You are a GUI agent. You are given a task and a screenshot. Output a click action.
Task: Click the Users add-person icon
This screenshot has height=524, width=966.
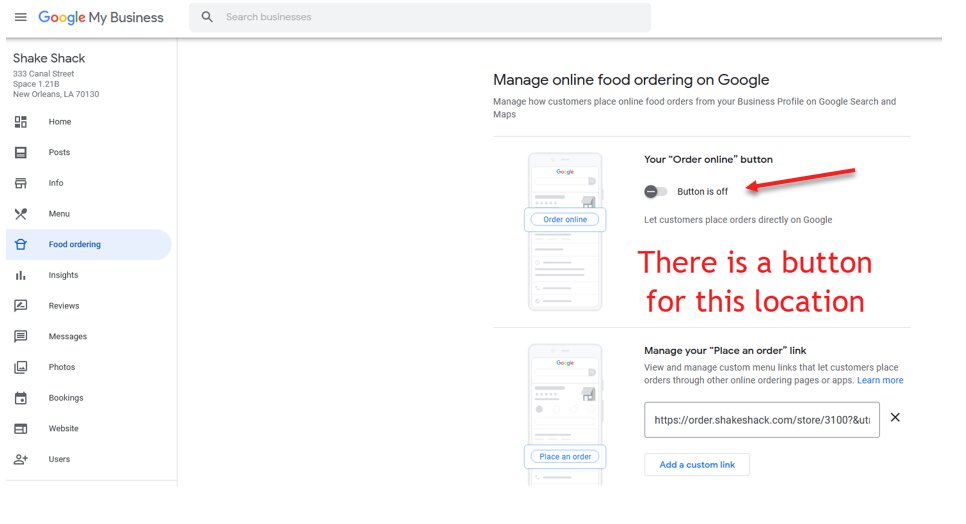21,459
